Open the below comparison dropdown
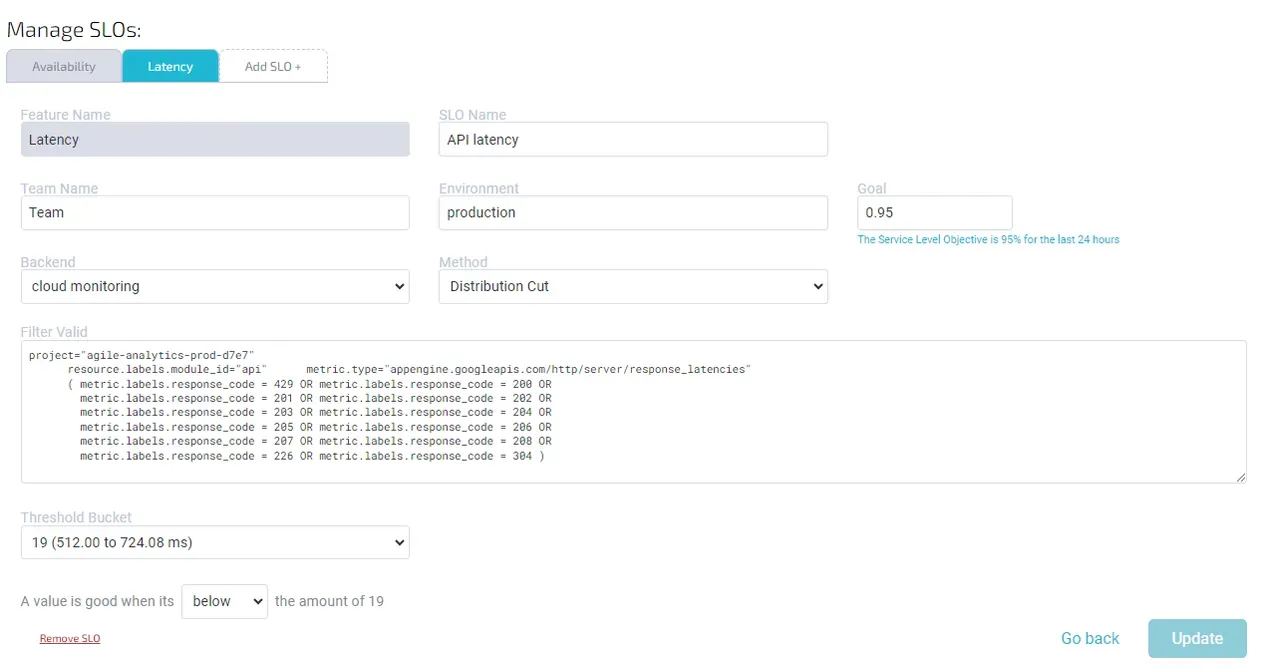The image size is (1263, 670). click(224, 601)
